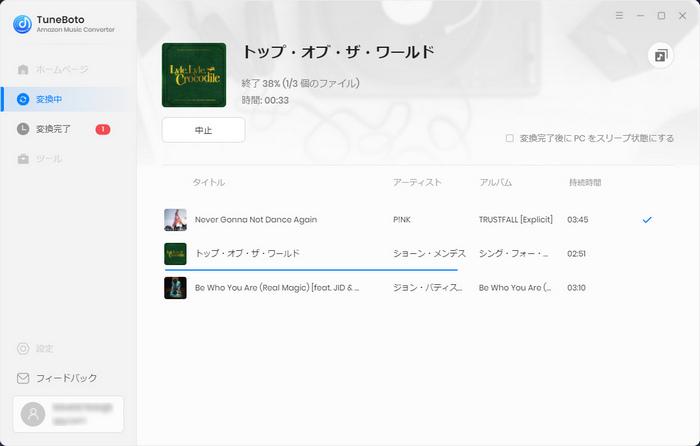Click the feedback envelope icon
The height and width of the screenshot is (446, 700).
pyautogui.click(x=23, y=378)
